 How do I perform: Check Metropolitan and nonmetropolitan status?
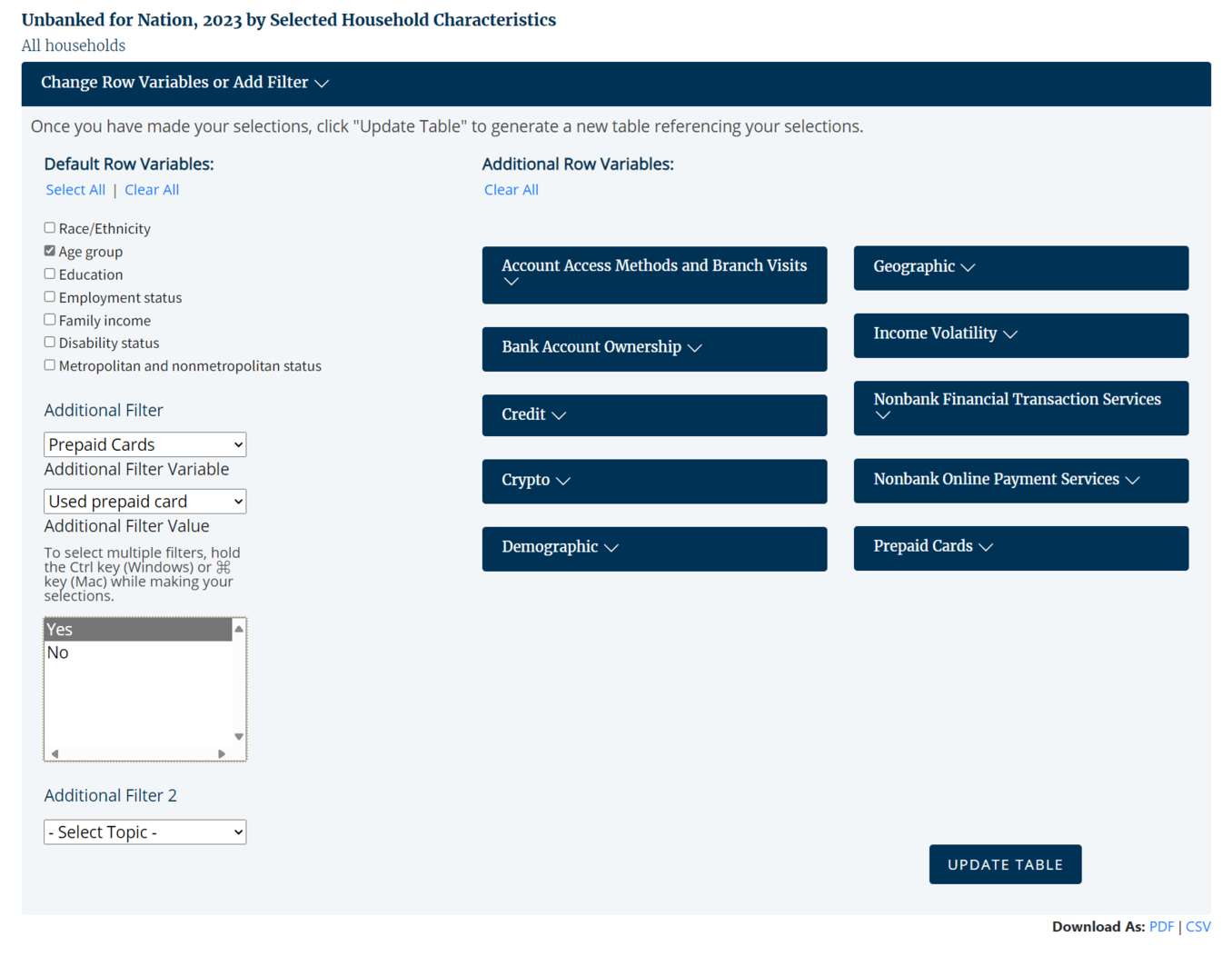coord(50,365)
